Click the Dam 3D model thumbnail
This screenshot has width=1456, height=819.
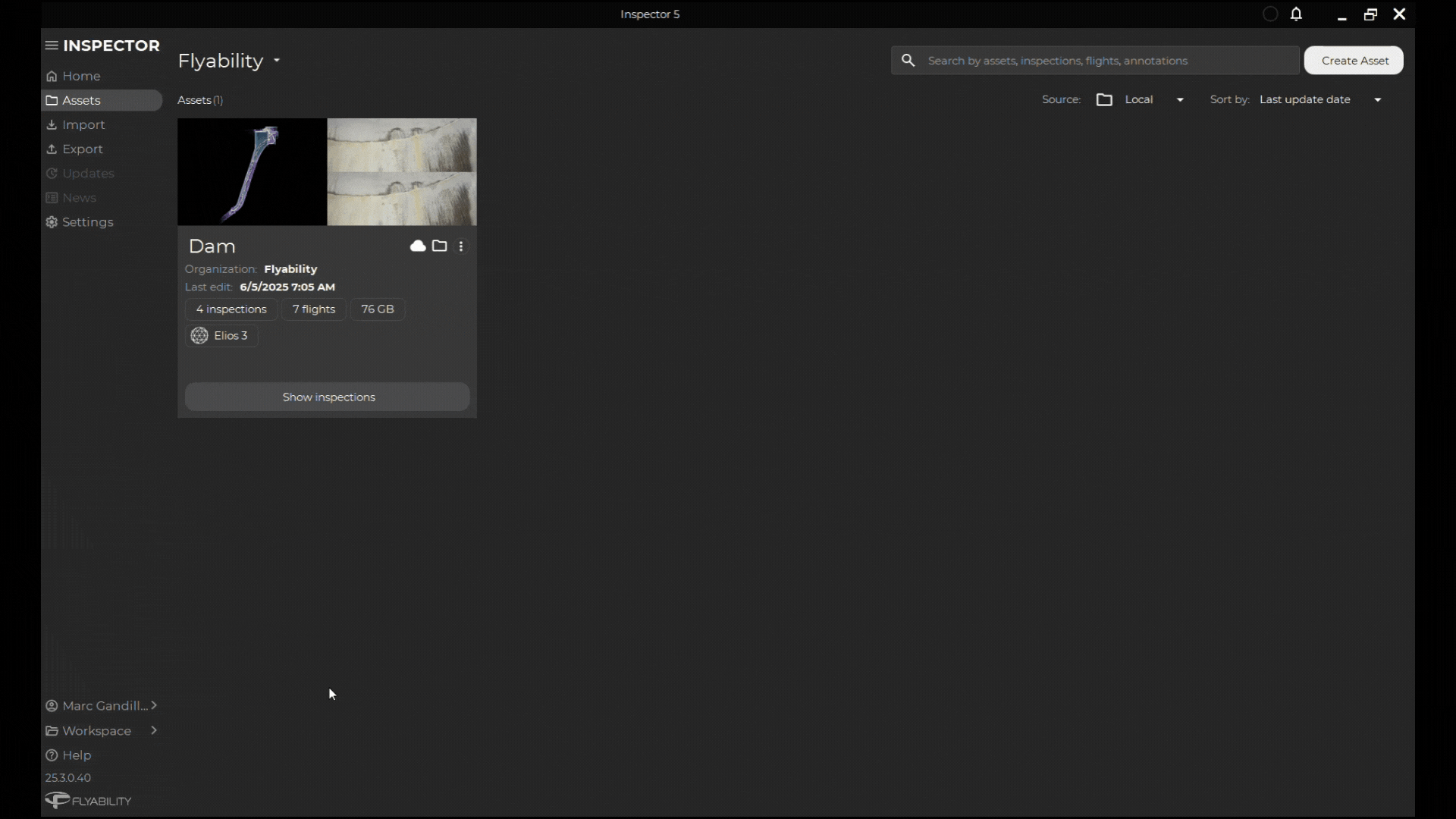(x=252, y=172)
